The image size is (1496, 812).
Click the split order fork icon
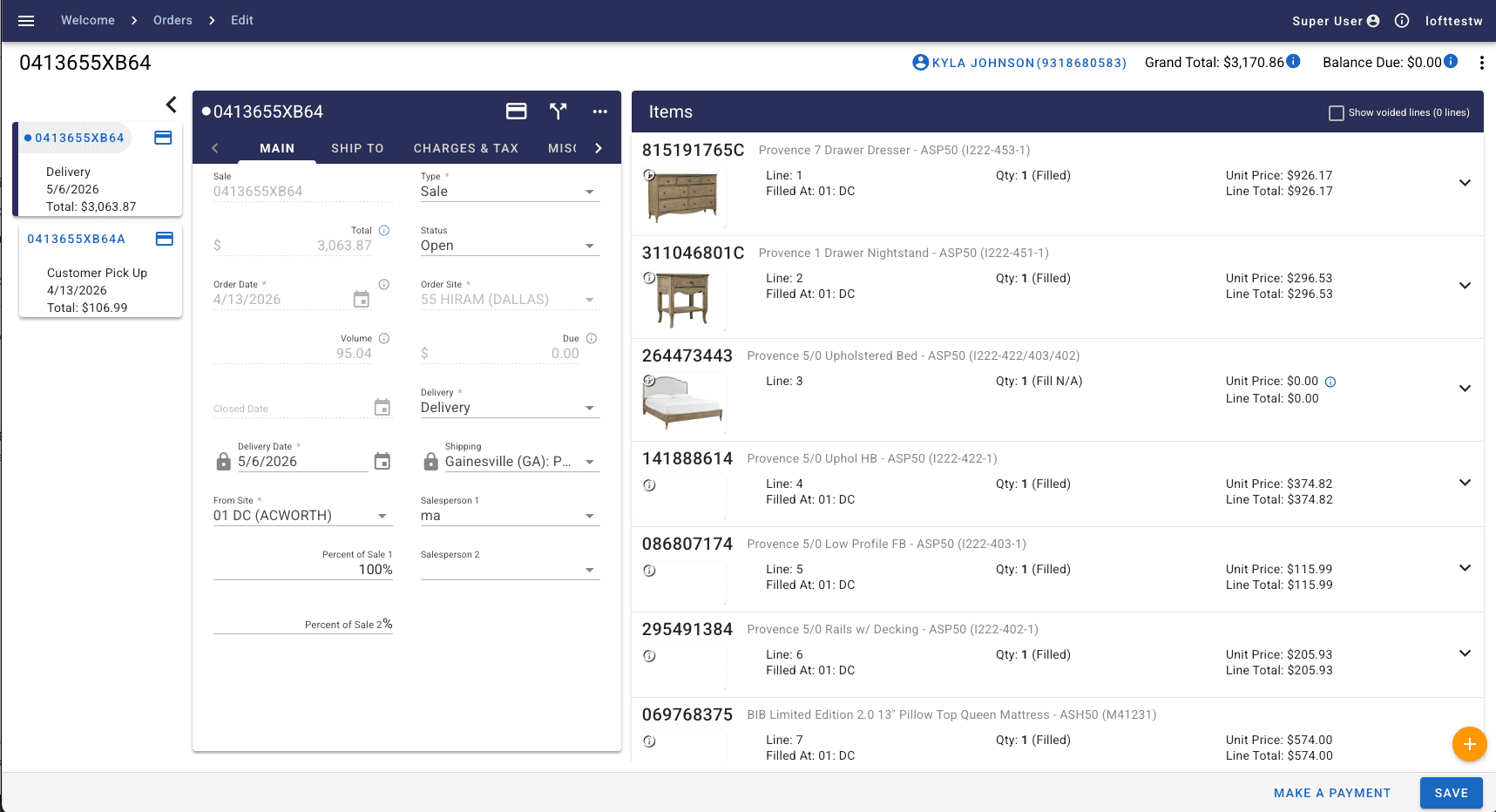[558, 112]
